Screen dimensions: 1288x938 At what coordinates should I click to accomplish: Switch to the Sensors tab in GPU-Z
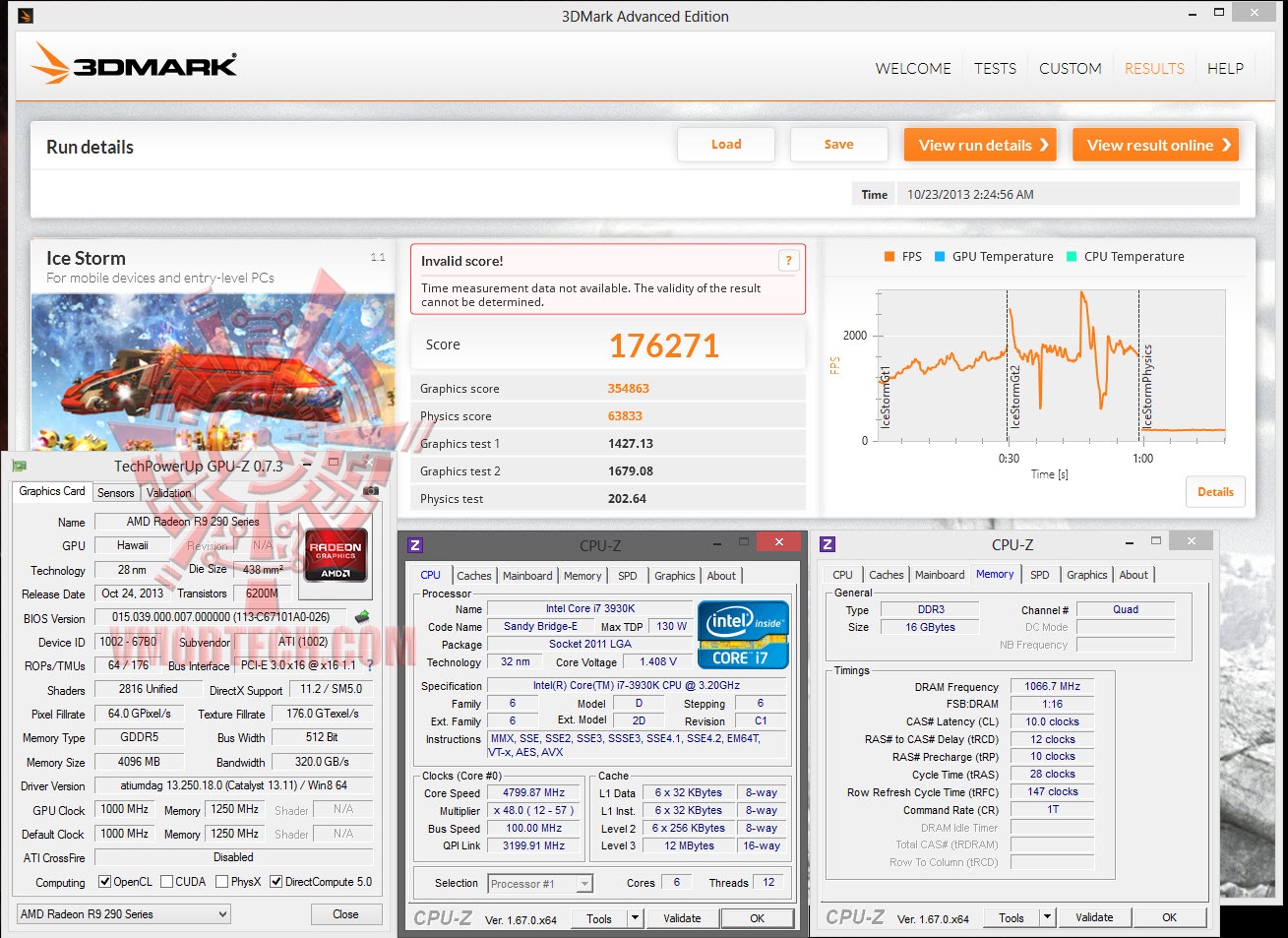tap(116, 493)
